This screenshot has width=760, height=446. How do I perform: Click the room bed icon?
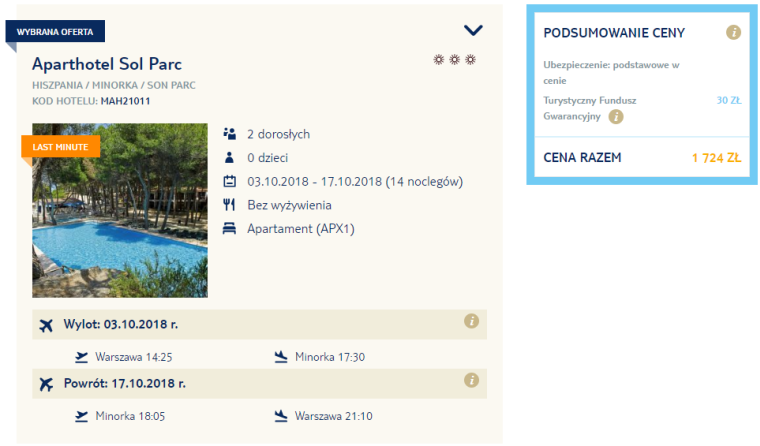pyautogui.click(x=229, y=228)
